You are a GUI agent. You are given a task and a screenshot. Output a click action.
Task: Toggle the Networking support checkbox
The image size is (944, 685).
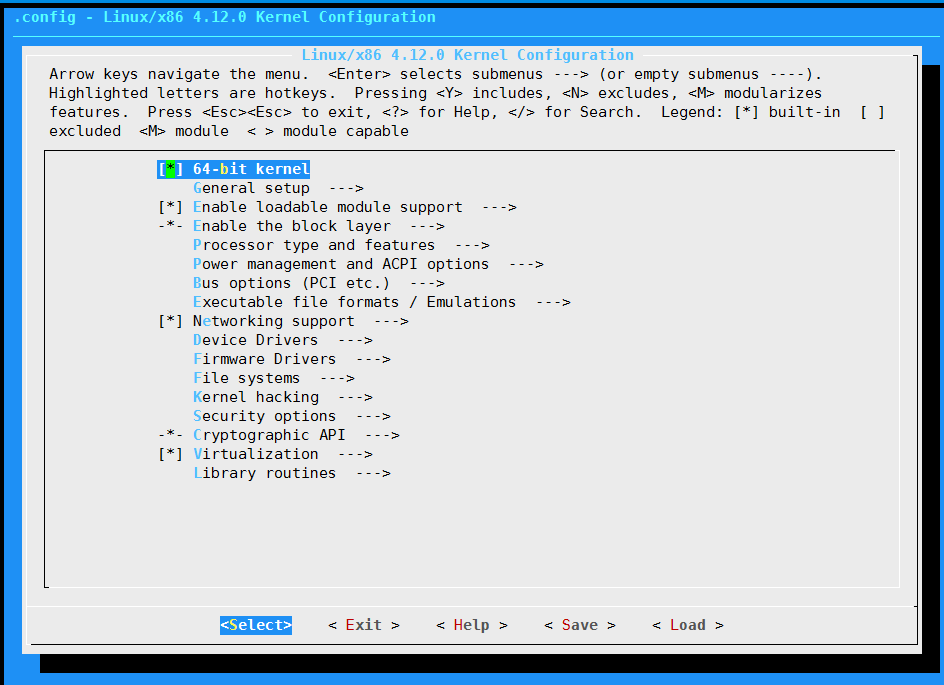pyautogui.click(x=170, y=321)
